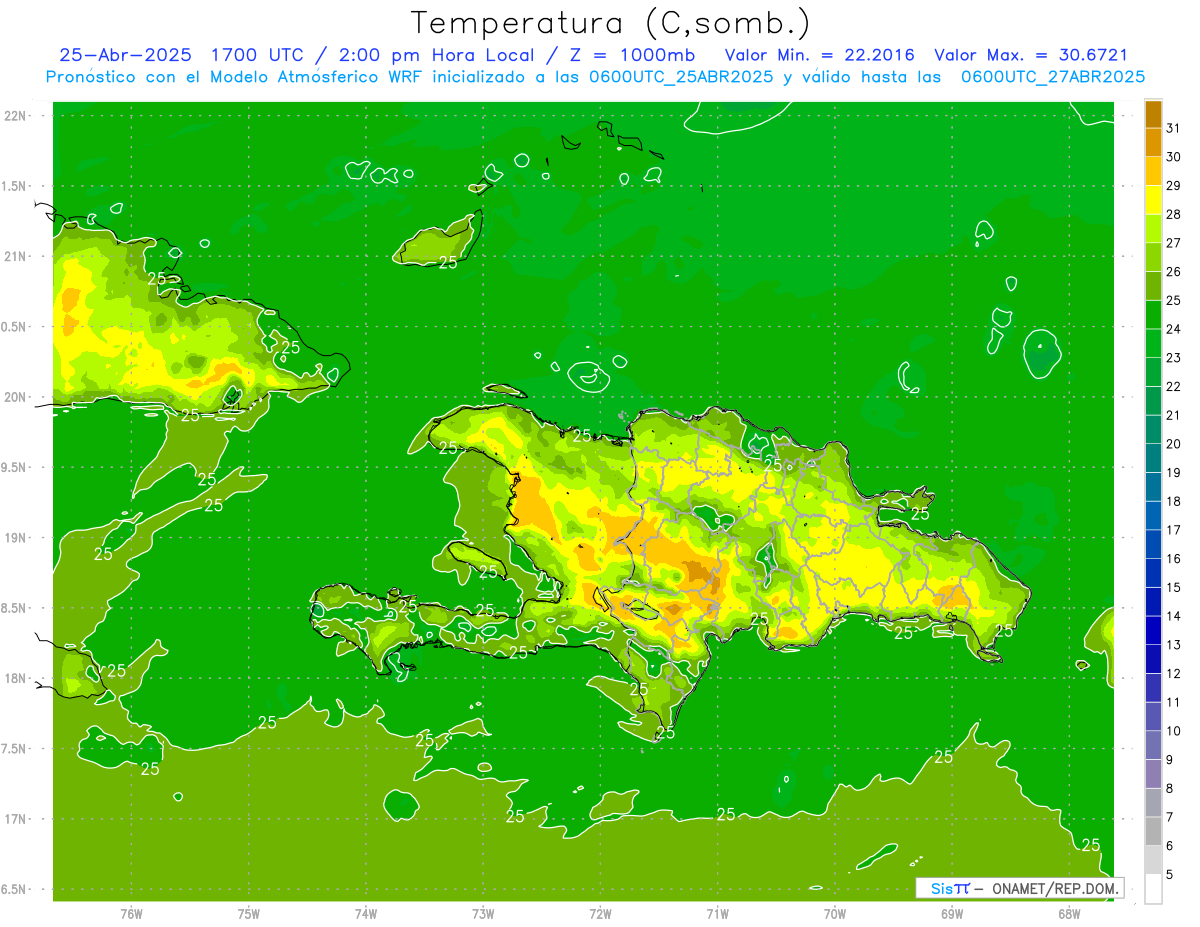The image size is (1200, 927).
Task: Click the '12' colorbar scale label
Action: tap(1174, 673)
